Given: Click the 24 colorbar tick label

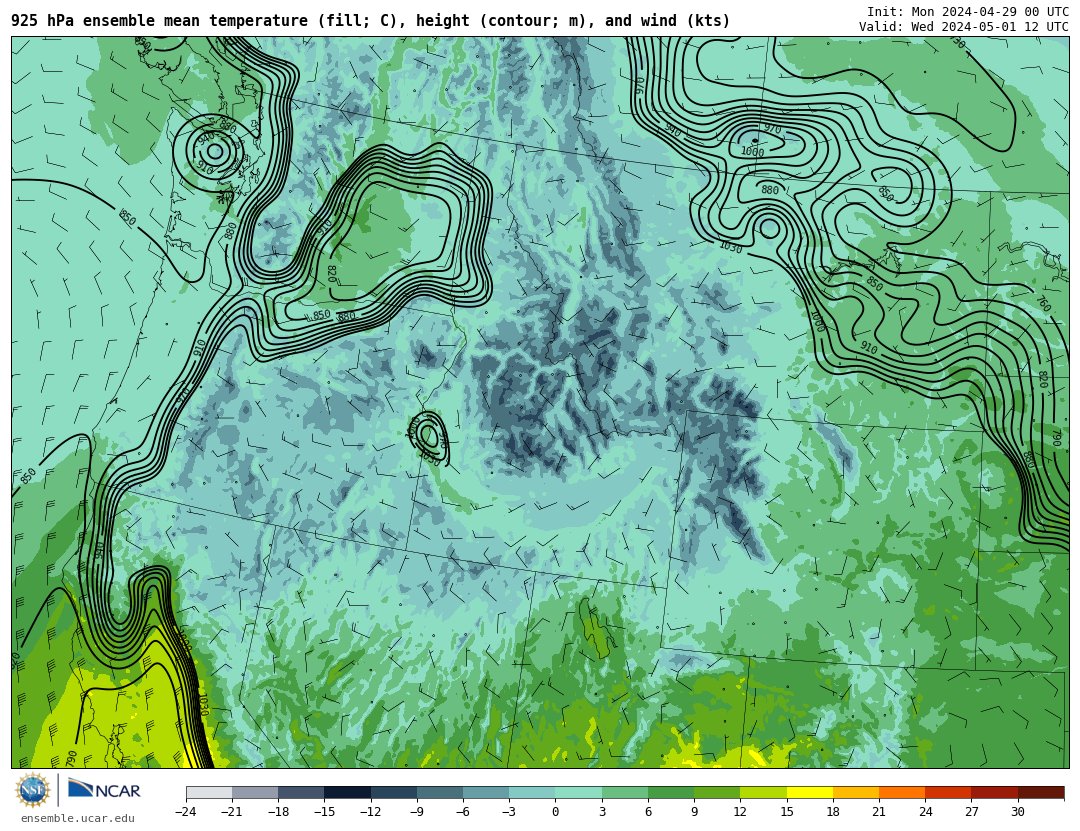Looking at the screenshot, I should click(925, 812).
